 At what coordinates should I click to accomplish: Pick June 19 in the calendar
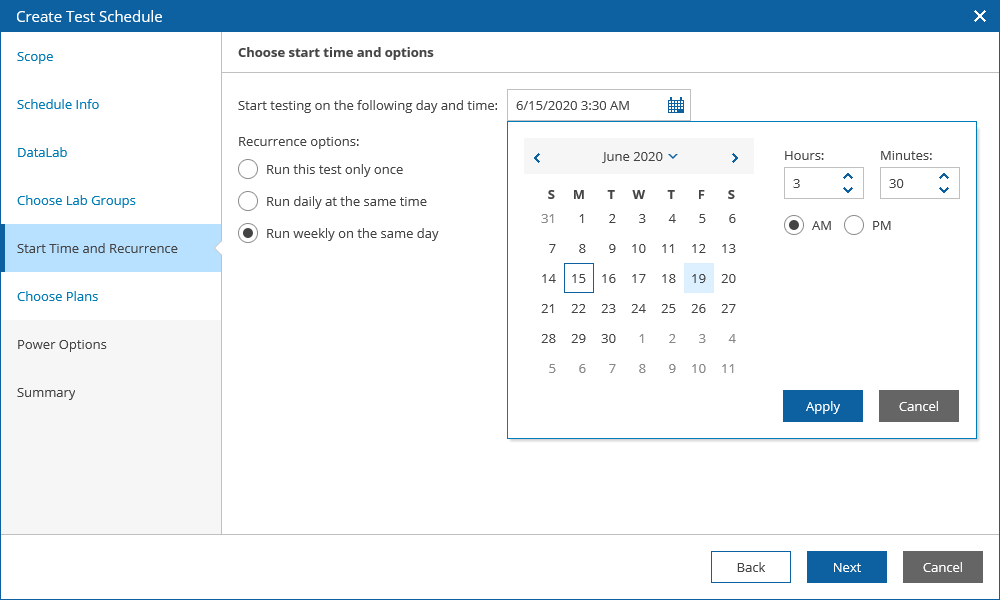tap(698, 279)
